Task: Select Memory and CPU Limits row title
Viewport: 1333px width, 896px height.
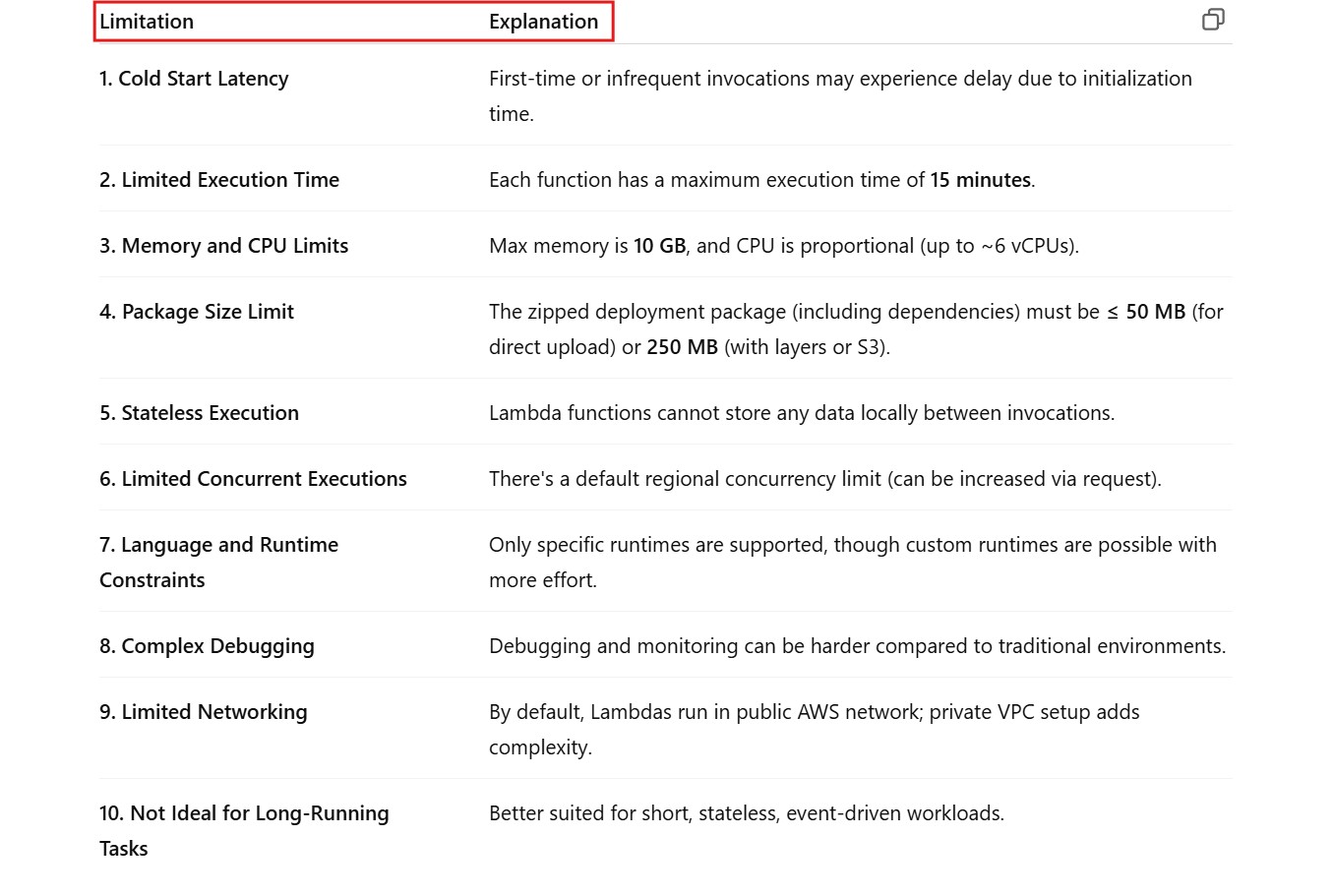Action: click(224, 246)
